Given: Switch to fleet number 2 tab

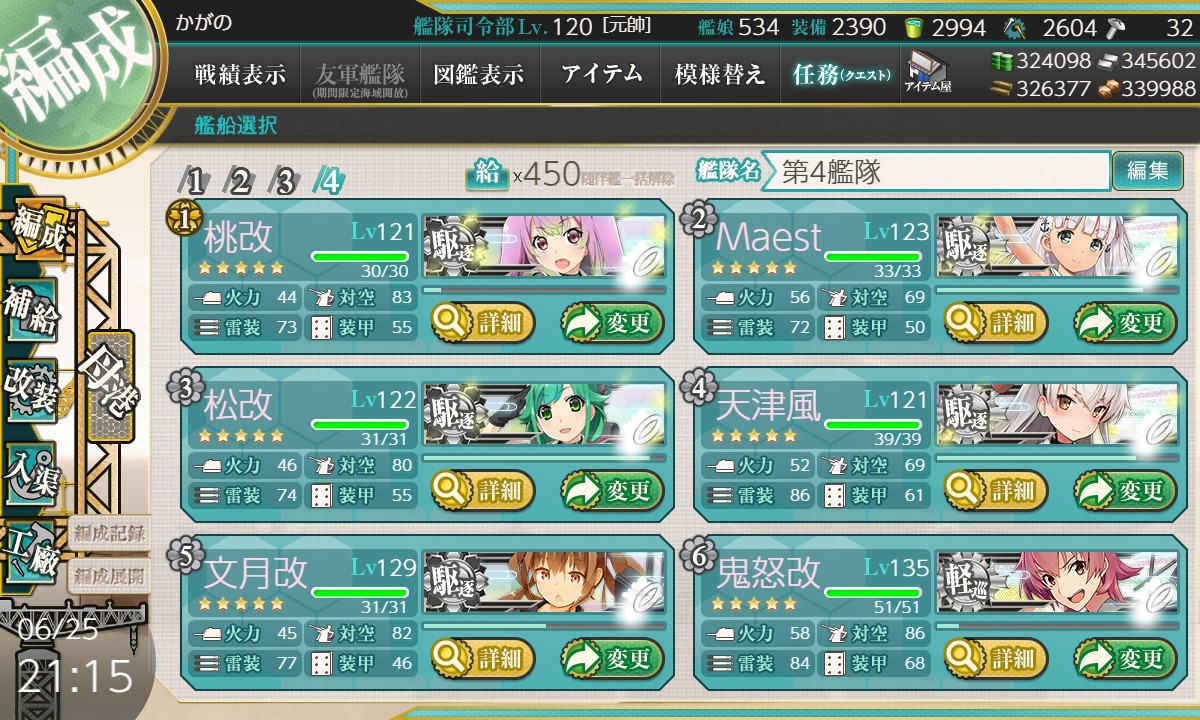Looking at the screenshot, I should [x=241, y=181].
